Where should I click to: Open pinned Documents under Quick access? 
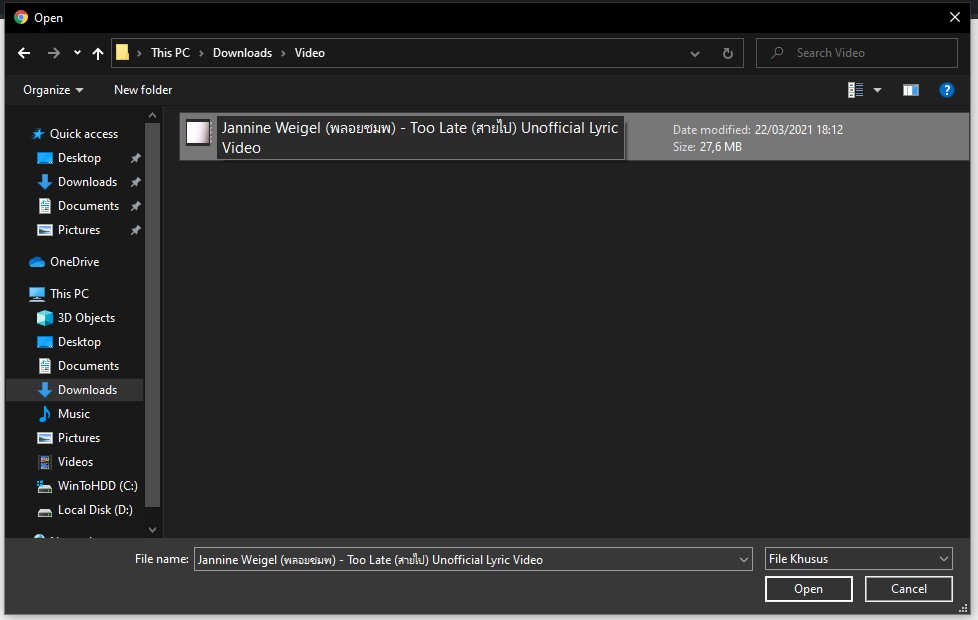tap(79, 206)
